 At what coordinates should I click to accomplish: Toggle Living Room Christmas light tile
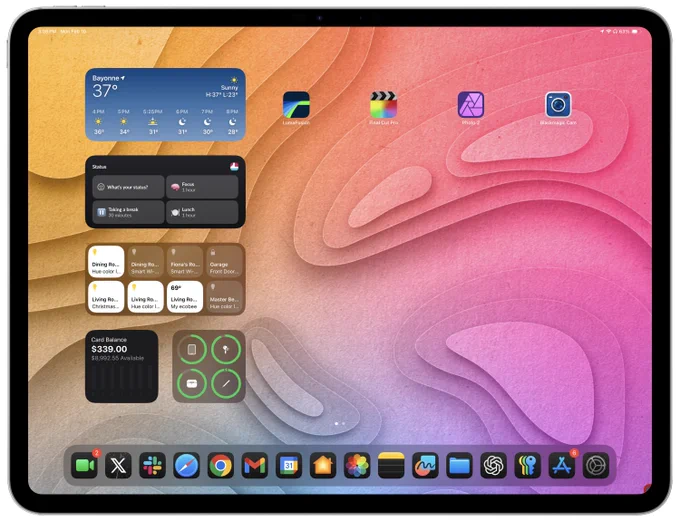coord(106,296)
